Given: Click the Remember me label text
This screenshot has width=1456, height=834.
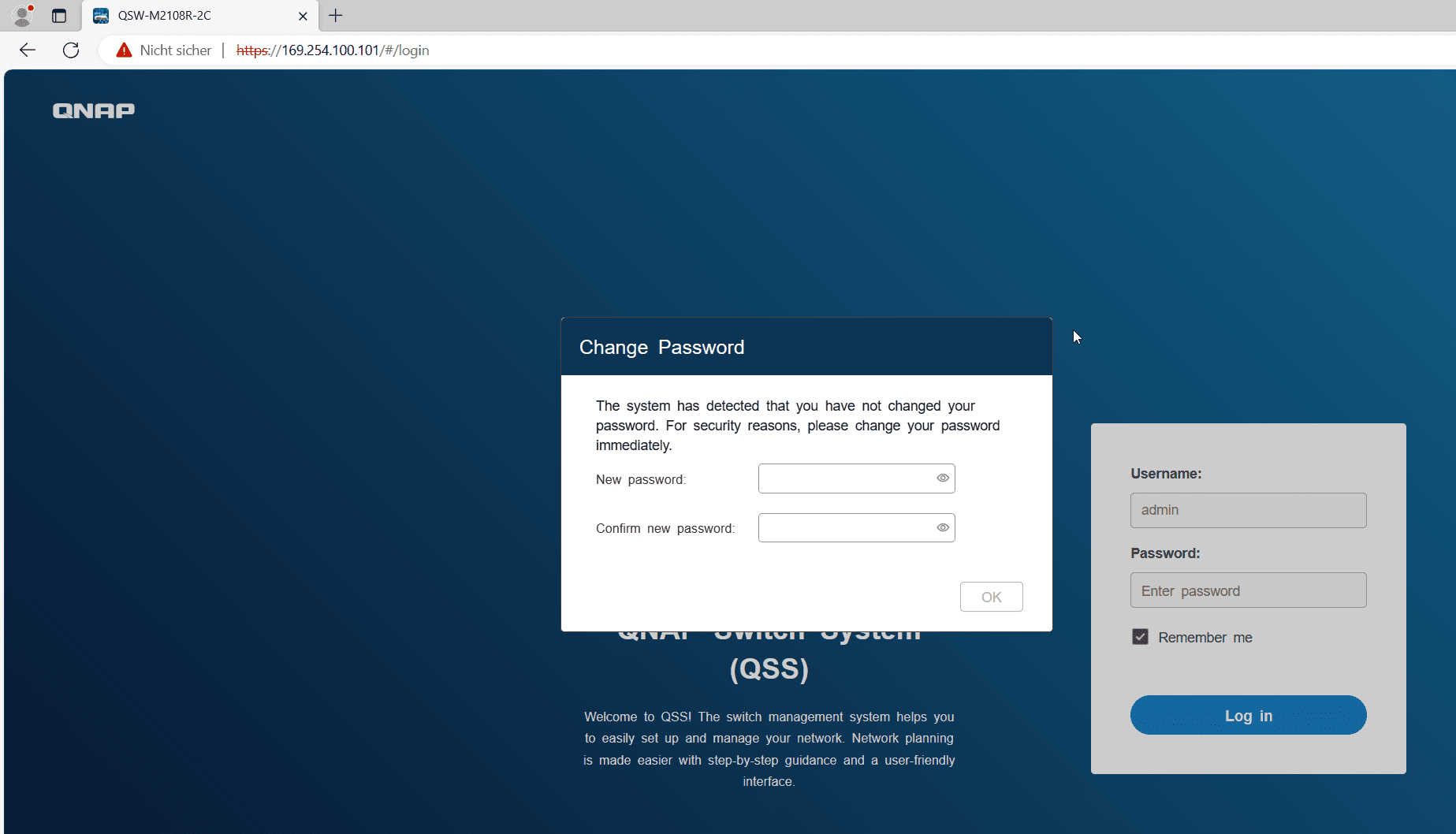Looking at the screenshot, I should pos(1205,638).
